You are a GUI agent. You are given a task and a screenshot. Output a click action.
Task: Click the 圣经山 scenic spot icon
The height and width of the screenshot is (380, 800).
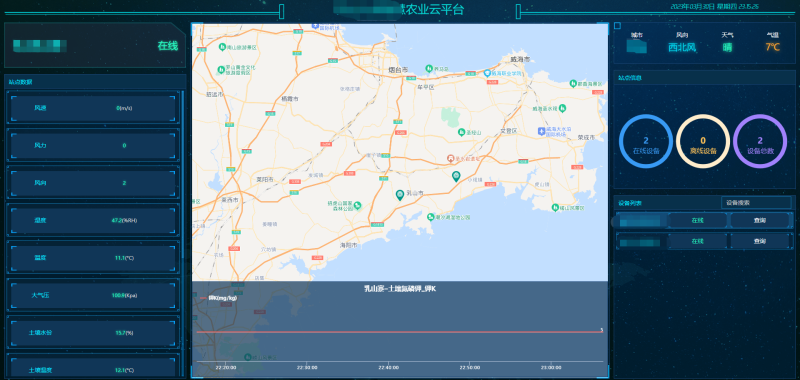coord(461,132)
